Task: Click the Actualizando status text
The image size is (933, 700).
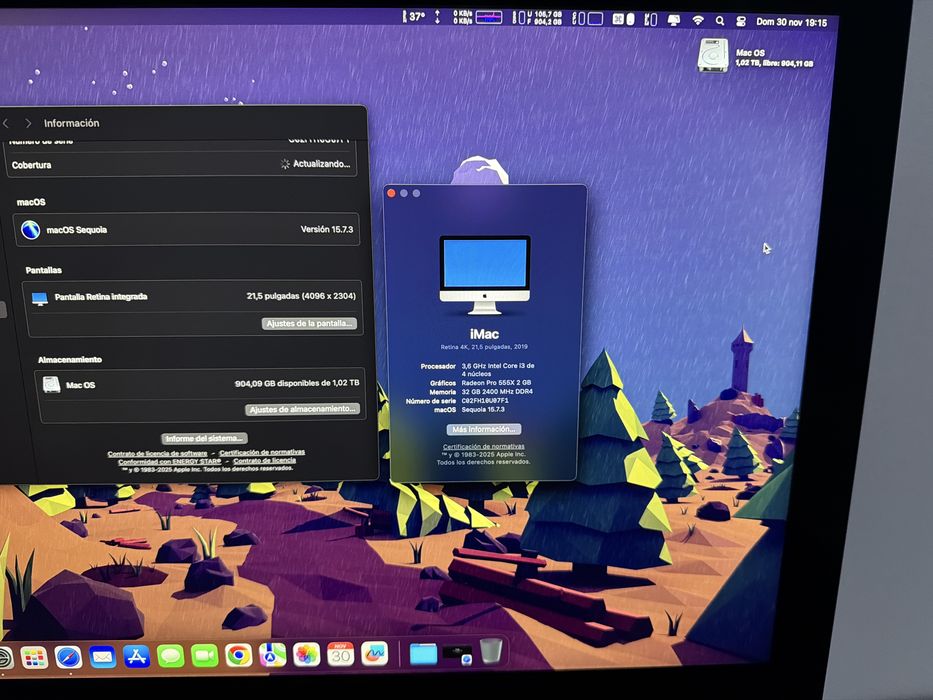Action: (x=321, y=164)
